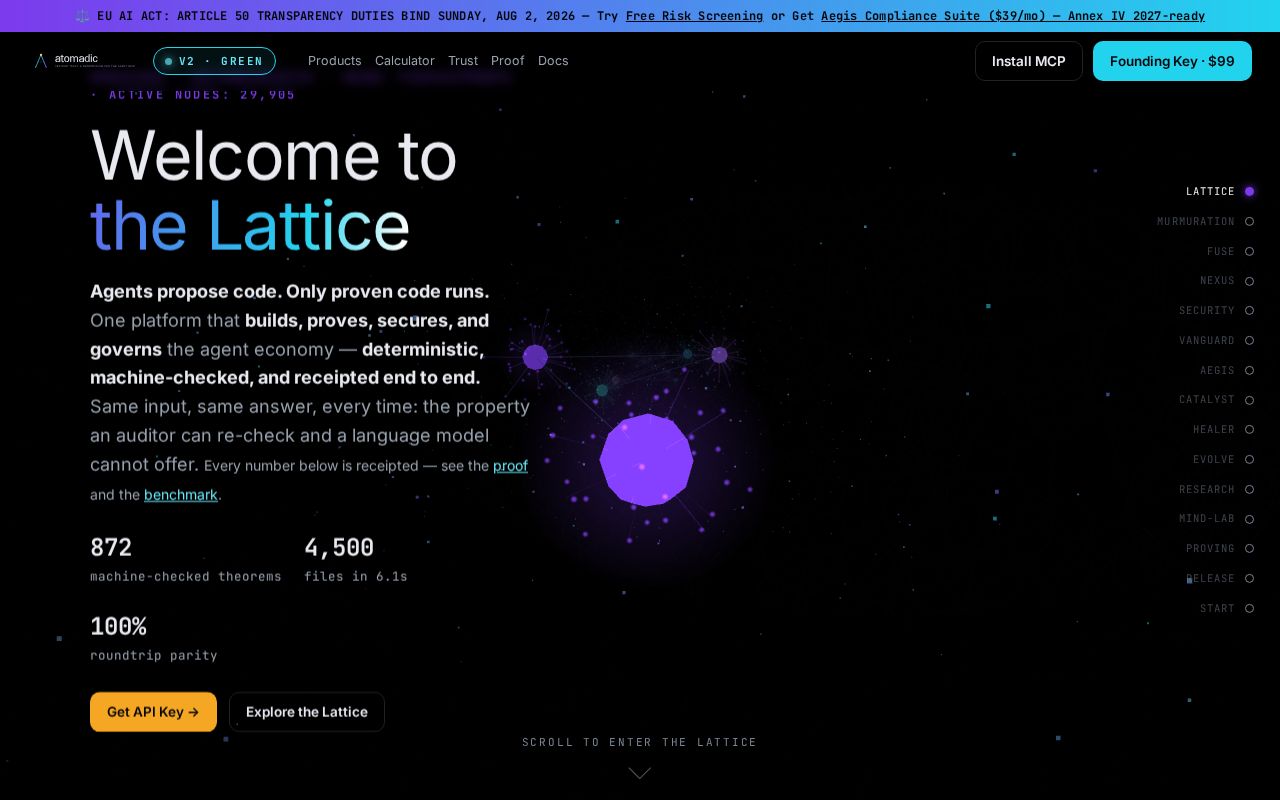Jump to the SECURITY section
Image resolution: width=1280 pixels, height=800 pixels.
pyautogui.click(x=1216, y=311)
